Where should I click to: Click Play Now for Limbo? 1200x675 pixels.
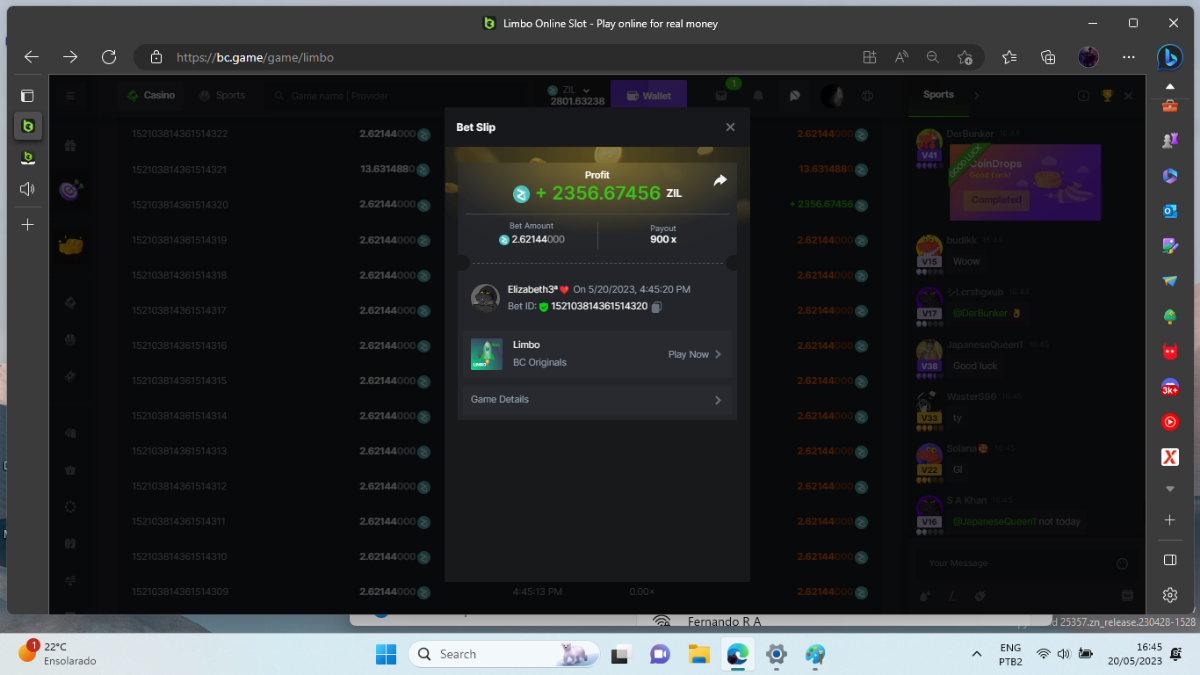pos(694,355)
